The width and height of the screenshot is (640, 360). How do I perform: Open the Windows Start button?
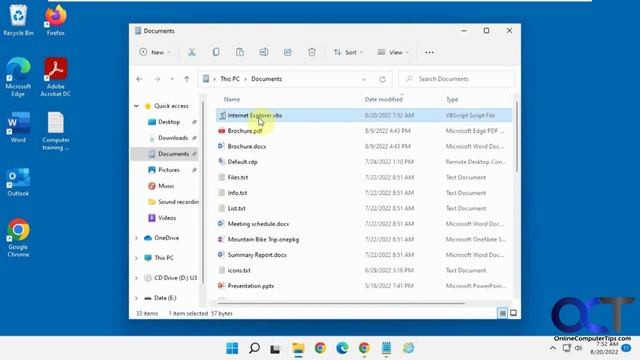[x=232, y=348]
